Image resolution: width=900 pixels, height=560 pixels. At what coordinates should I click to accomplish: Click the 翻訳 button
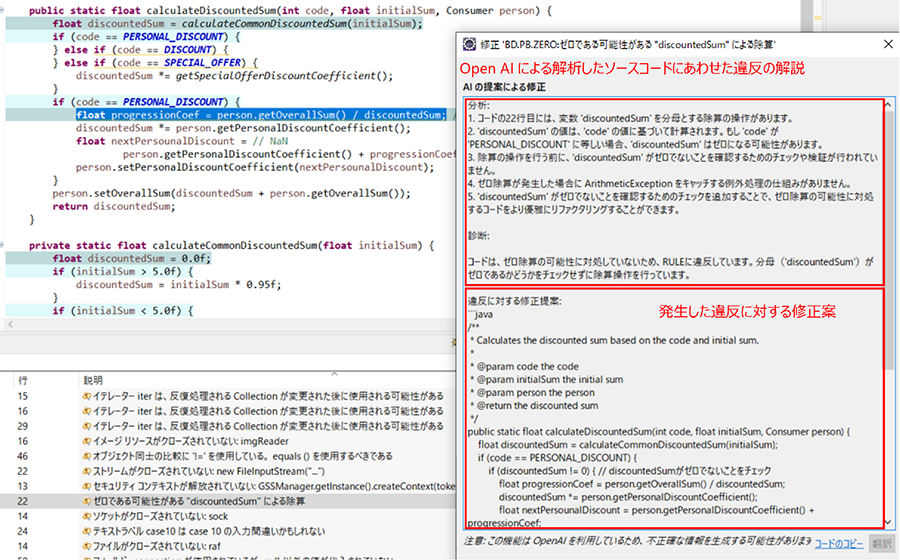[x=882, y=543]
